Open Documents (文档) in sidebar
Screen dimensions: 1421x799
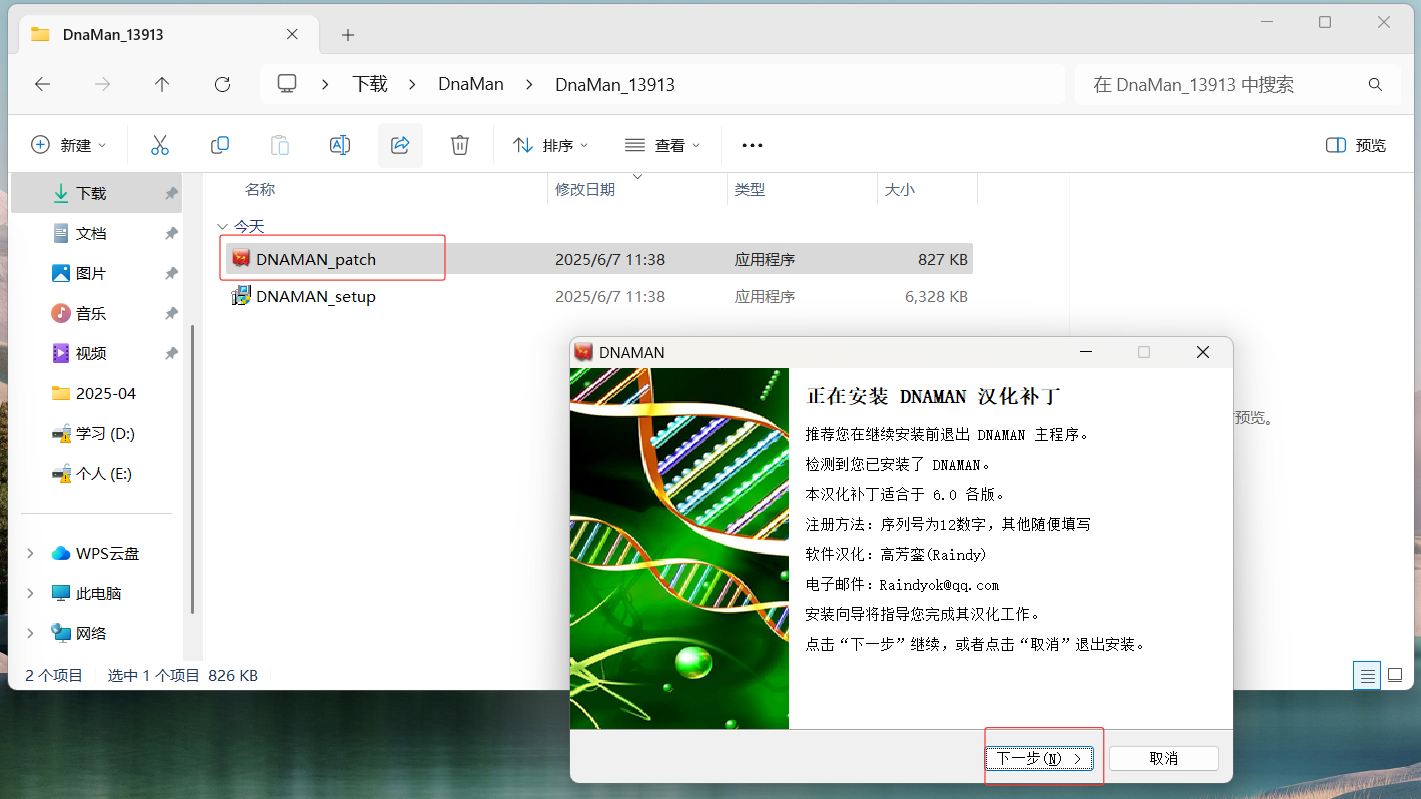(x=97, y=233)
